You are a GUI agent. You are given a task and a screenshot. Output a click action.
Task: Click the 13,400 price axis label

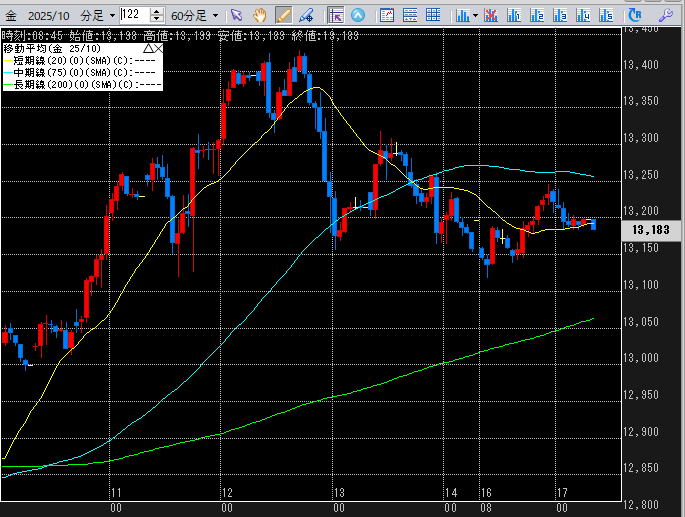click(x=640, y=65)
